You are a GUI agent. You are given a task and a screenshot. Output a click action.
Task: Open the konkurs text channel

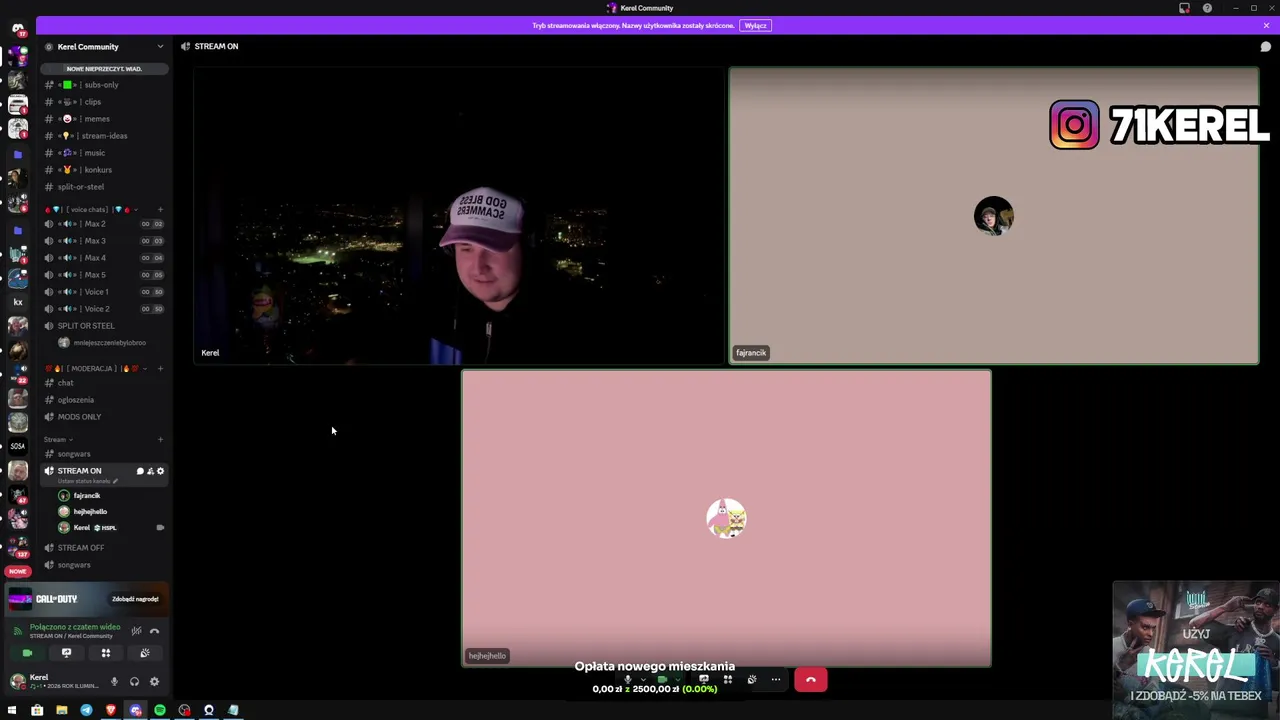(103, 170)
